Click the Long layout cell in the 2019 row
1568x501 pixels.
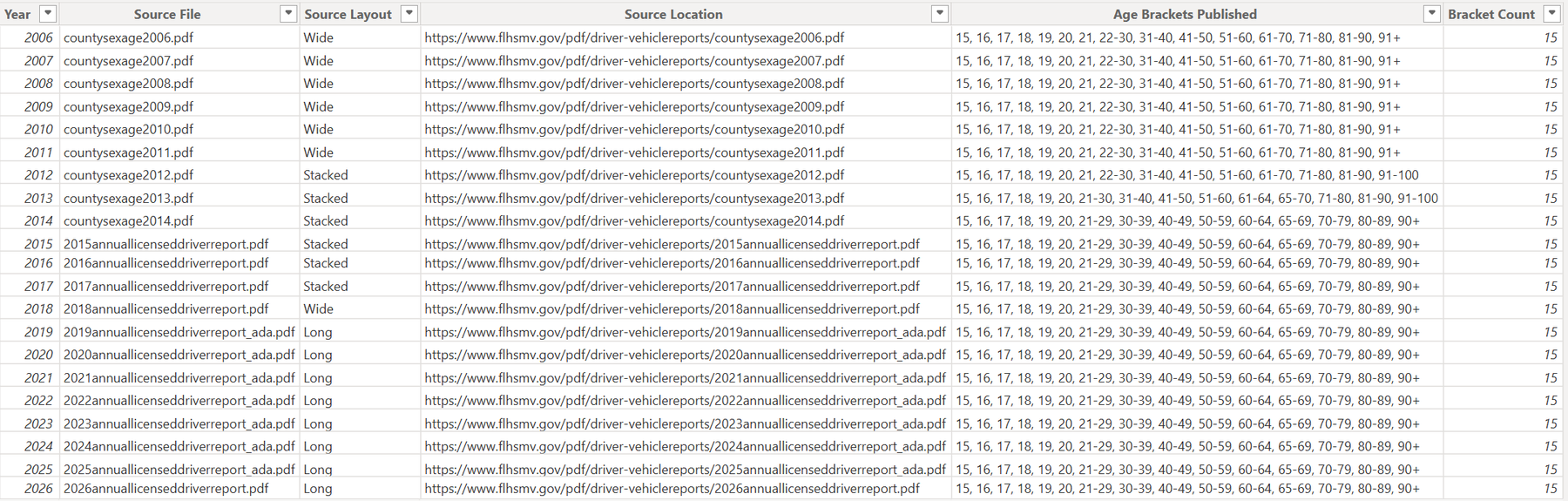[317, 332]
